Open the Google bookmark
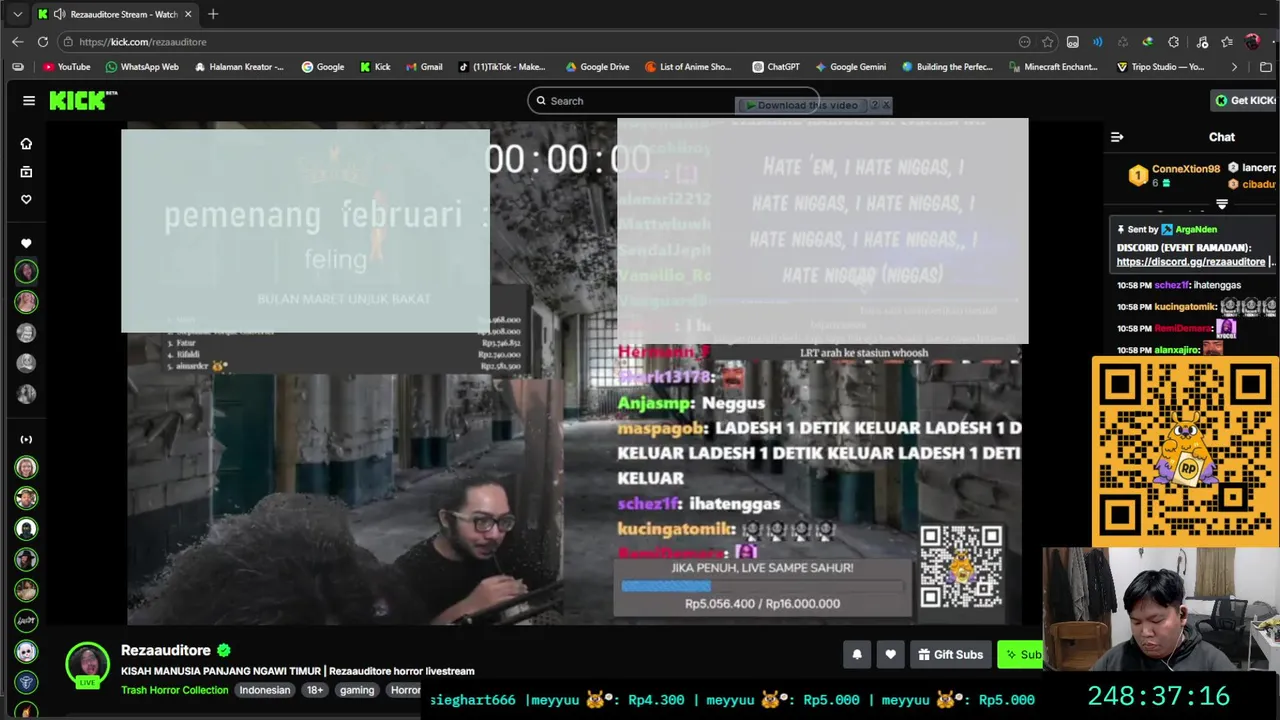Screen dimensions: 1280x720 coord(323,67)
